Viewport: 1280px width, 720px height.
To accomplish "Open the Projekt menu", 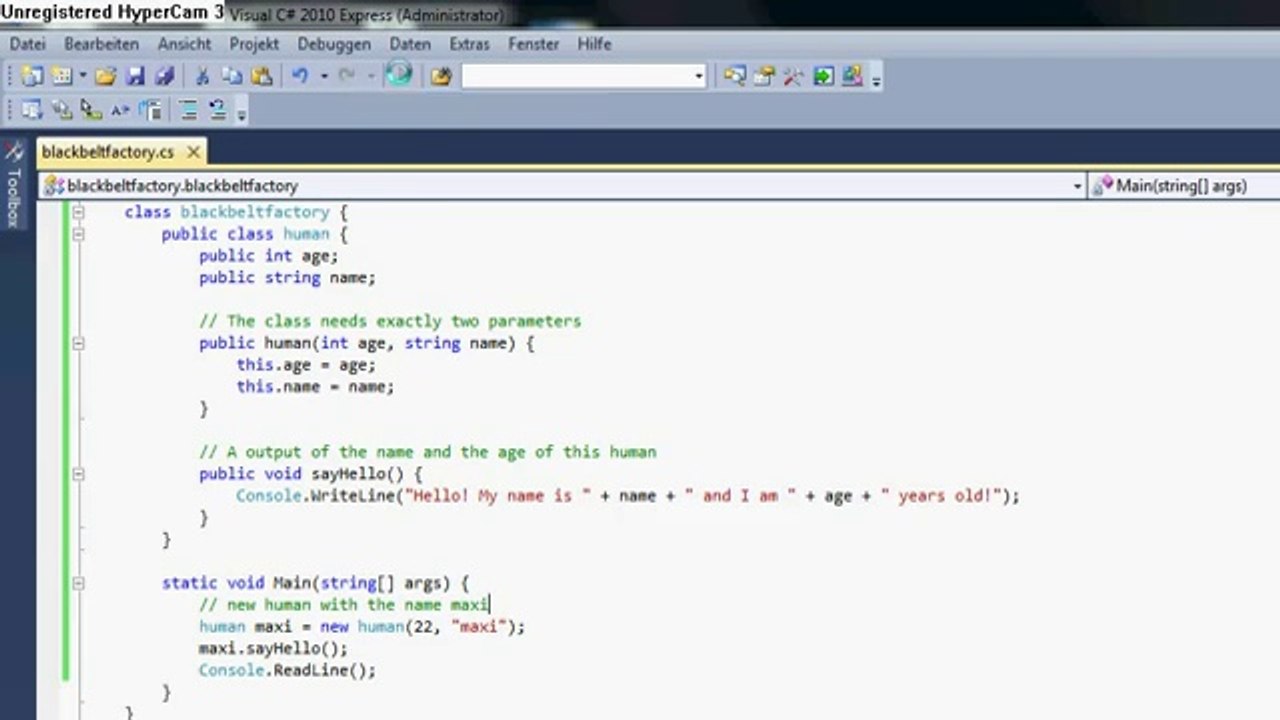I will click(x=254, y=44).
